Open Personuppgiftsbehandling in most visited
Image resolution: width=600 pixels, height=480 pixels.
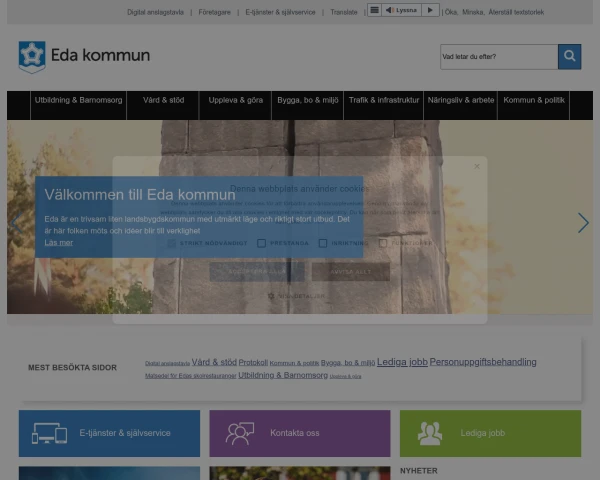point(483,362)
